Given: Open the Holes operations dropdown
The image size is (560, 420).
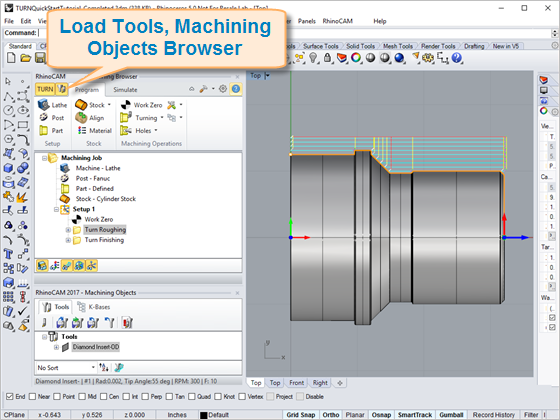Looking at the screenshot, I should pyautogui.click(x=156, y=131).
